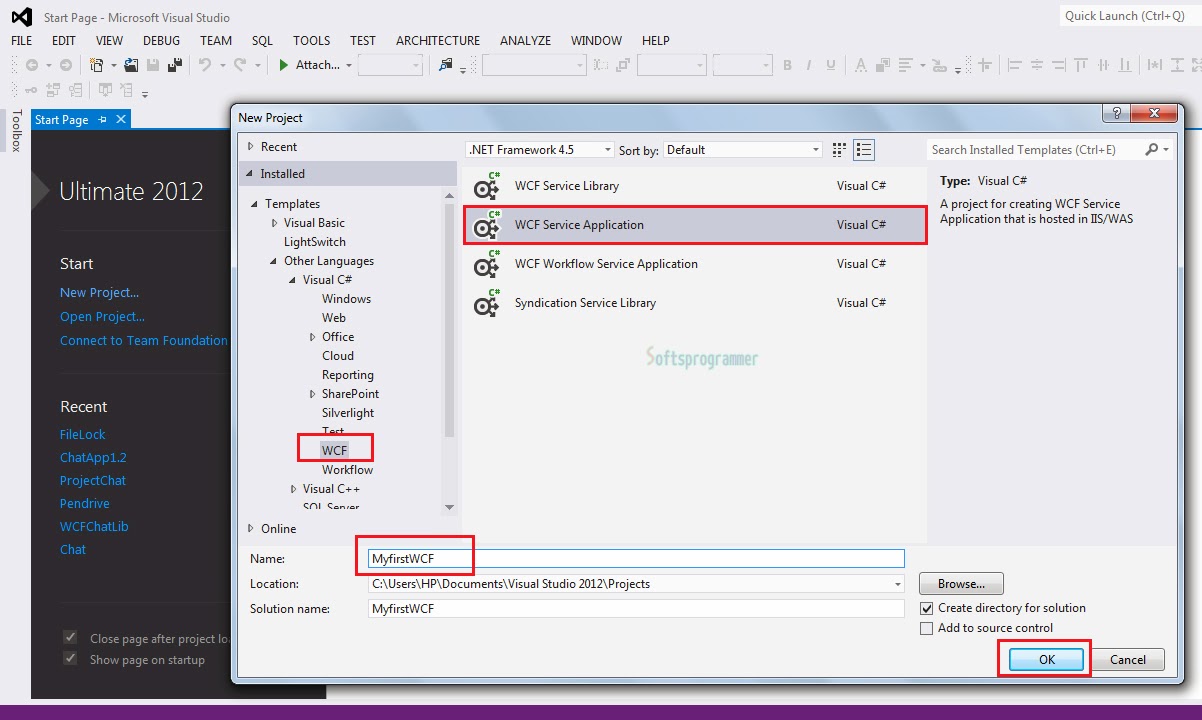Switch templates to small icons view
The image size is (1202, 720).
coord(838,148)
